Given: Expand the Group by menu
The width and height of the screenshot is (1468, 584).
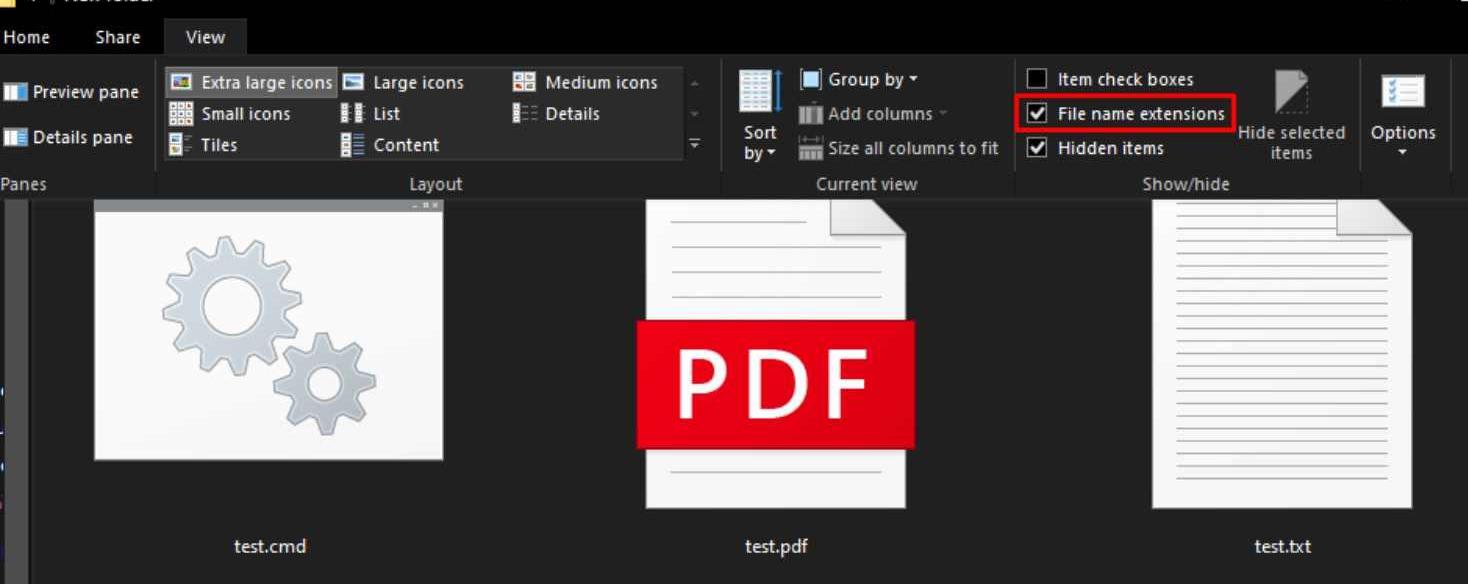Looking at the screenshot, I should click(860, 79).
